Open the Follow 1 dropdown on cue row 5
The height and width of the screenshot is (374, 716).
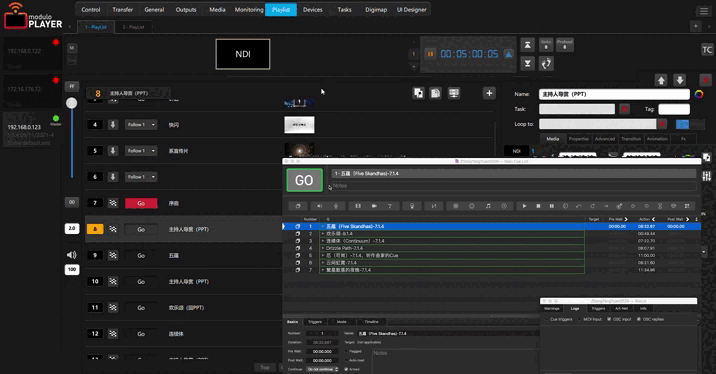[x=141, y=151]
